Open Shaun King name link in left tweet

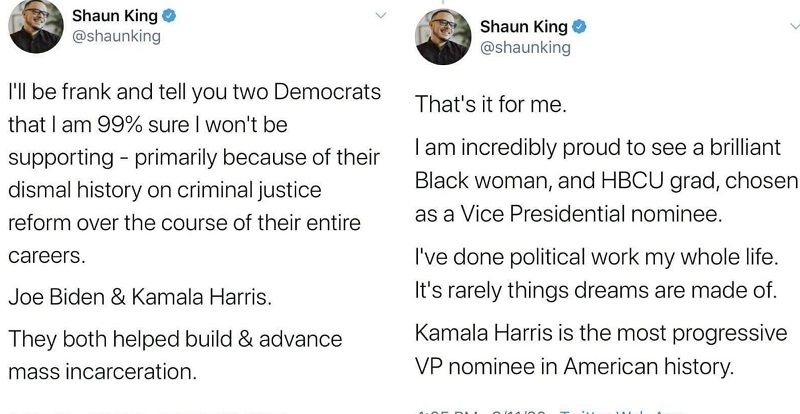click(x=115, y=16)
